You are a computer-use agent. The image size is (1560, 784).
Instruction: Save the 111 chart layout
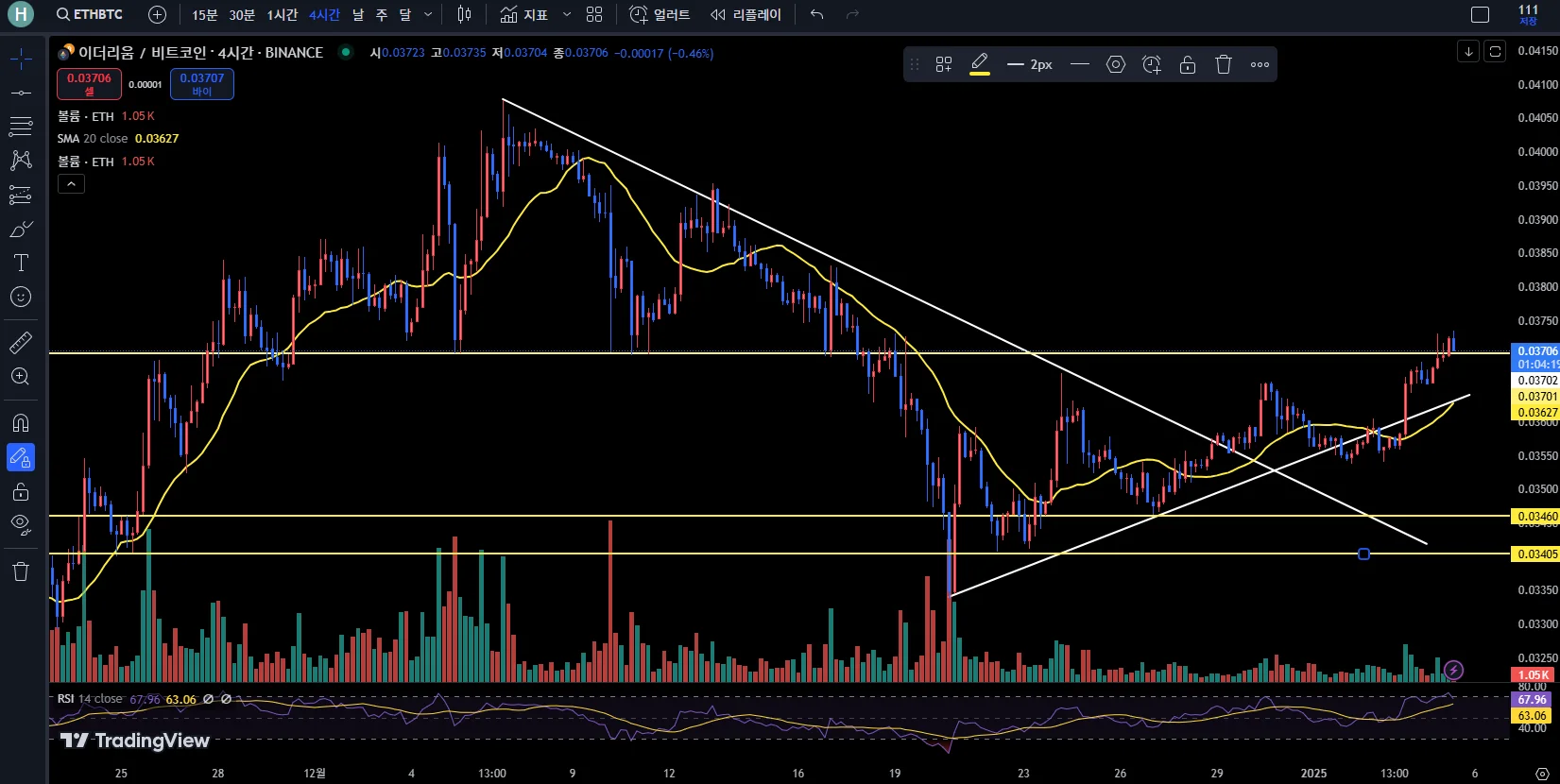pos(1529,14)
